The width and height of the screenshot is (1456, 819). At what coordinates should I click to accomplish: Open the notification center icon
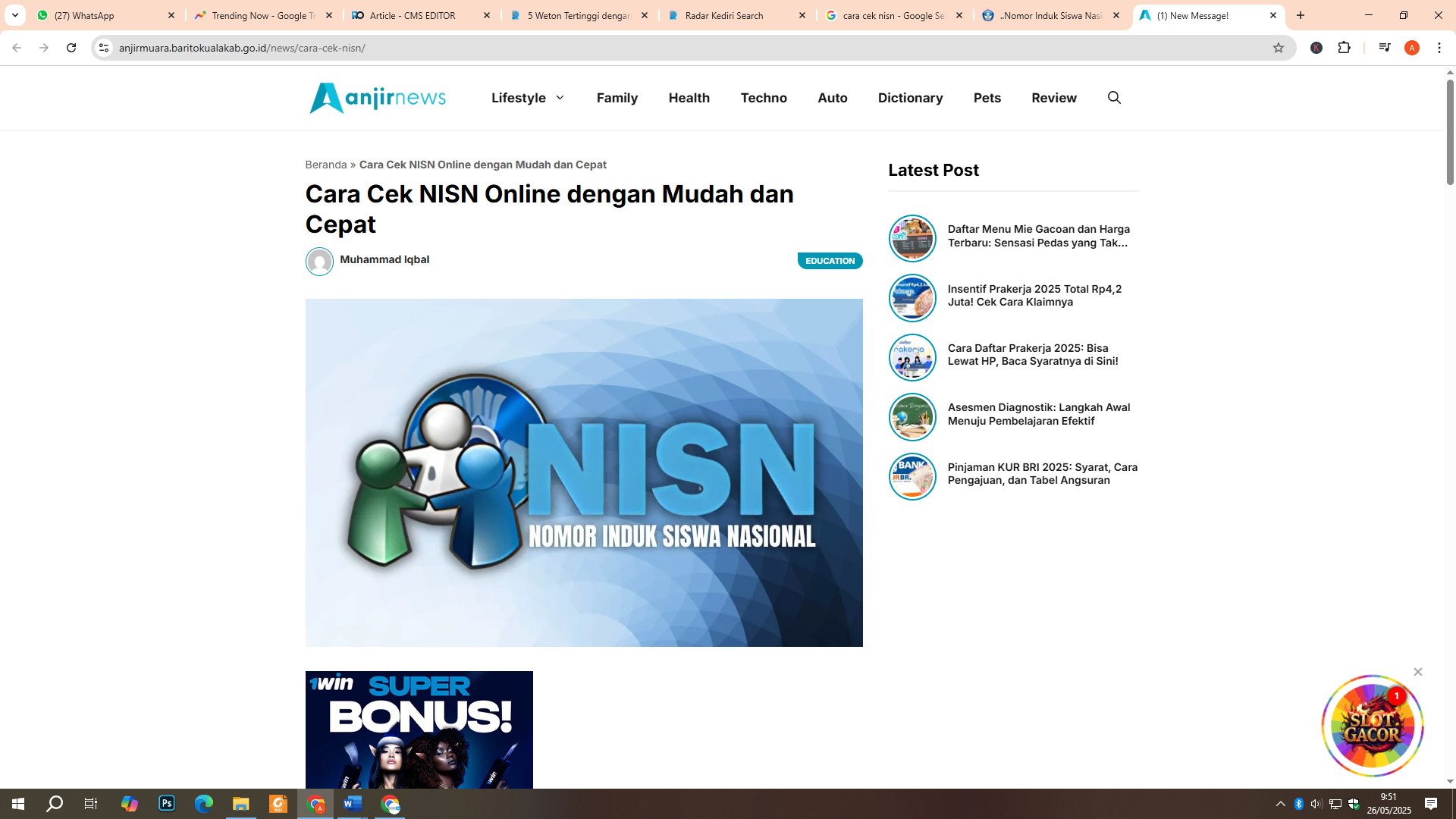pyautogui.click(x=1431, y=804)
